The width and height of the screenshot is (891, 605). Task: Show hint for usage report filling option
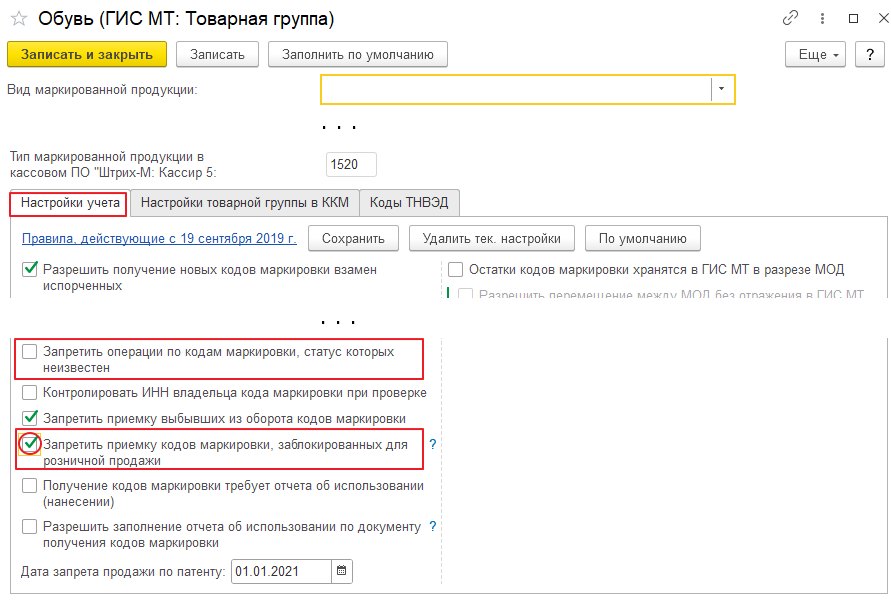pos(433,526)
